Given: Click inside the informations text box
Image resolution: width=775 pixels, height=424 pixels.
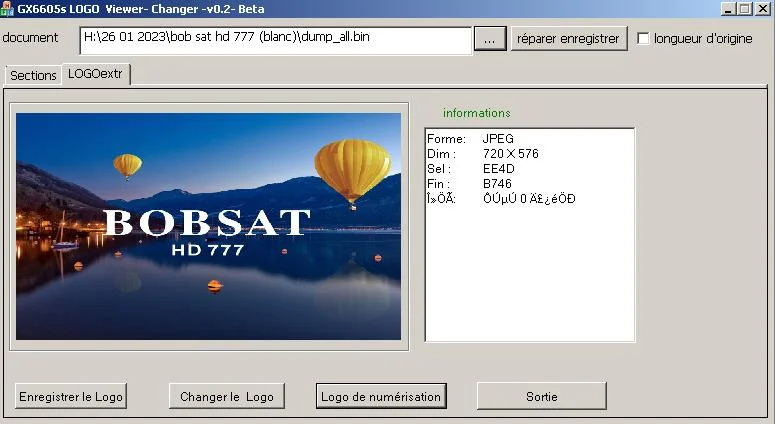Looking at the screenshot, I should pos(530,235).
